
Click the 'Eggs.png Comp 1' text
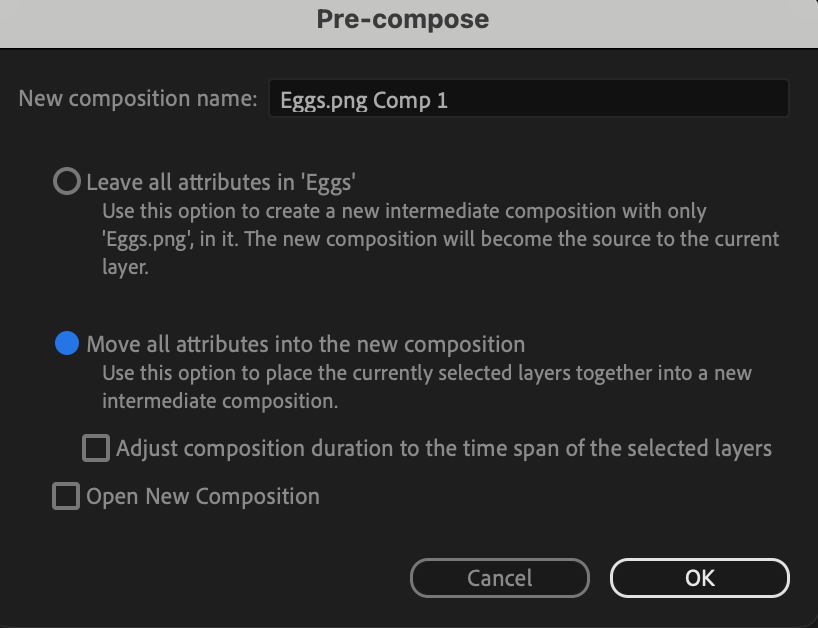[x=364, y=100]
